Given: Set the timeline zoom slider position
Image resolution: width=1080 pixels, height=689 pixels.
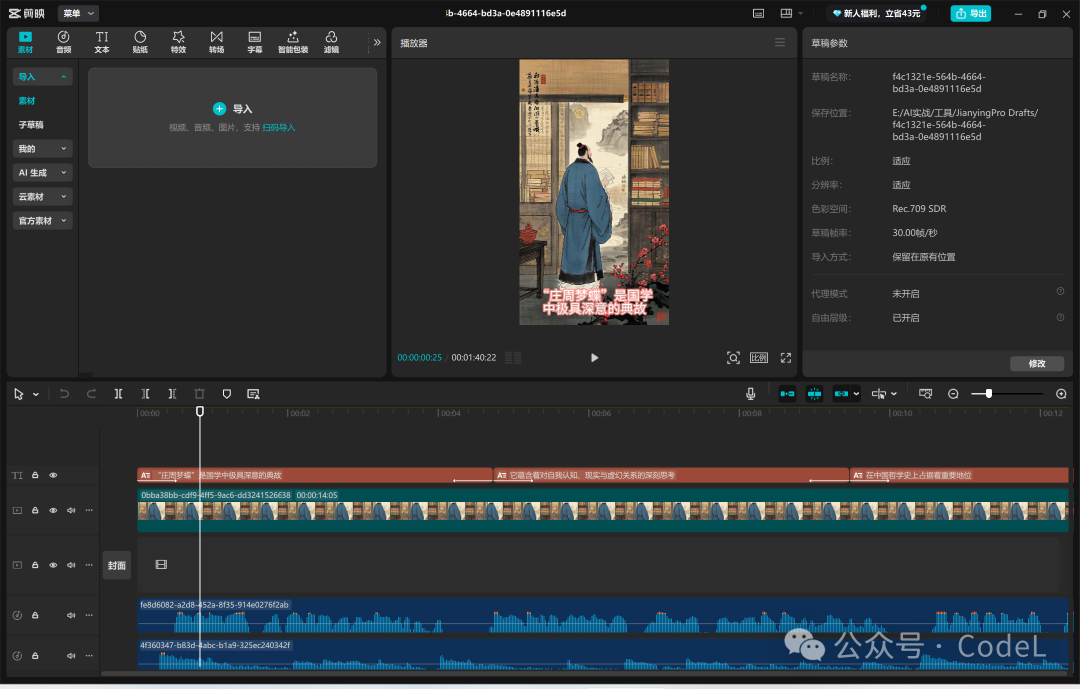Looking at the screenshot, I should click(x=989, y=394).
